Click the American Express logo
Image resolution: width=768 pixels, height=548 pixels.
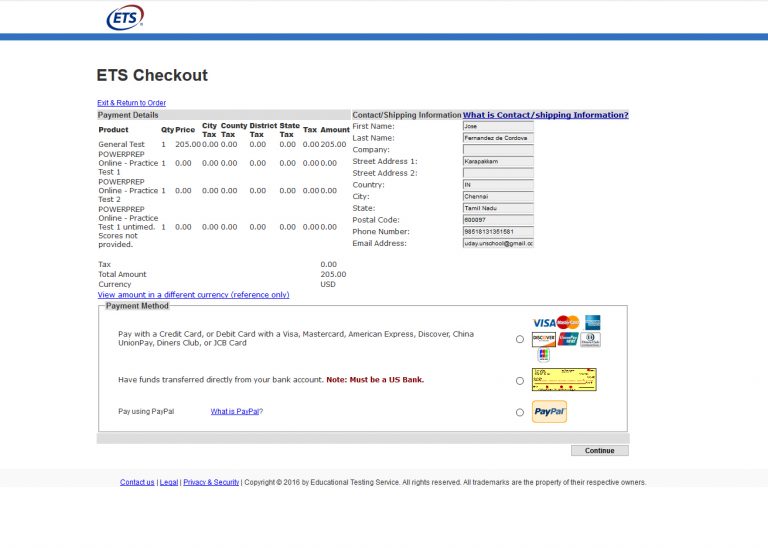pyautogui.click(x=592, y=322)
